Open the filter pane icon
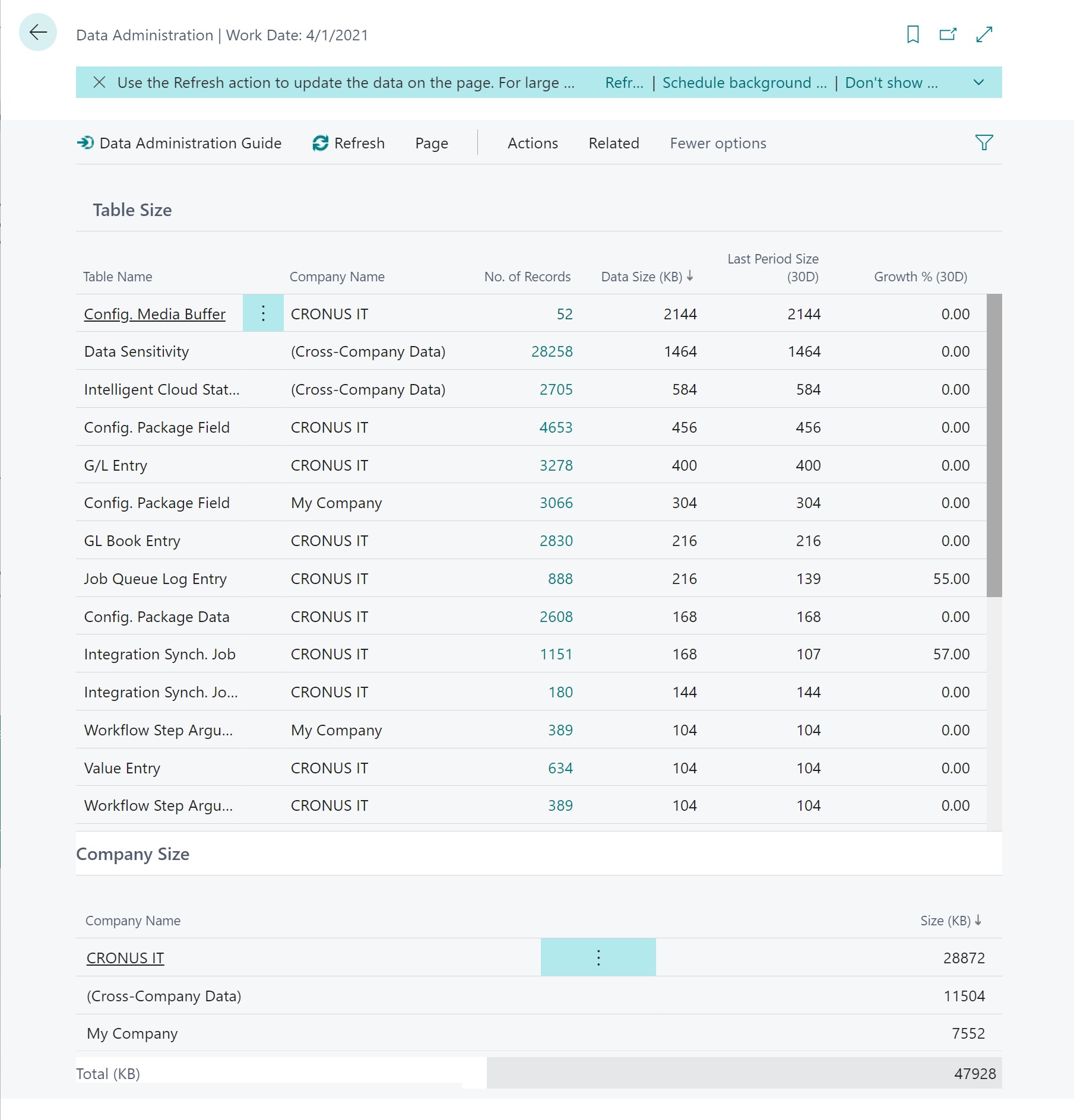Image resolution: width=1074 pixels, height=1120 pixels. 983,143
